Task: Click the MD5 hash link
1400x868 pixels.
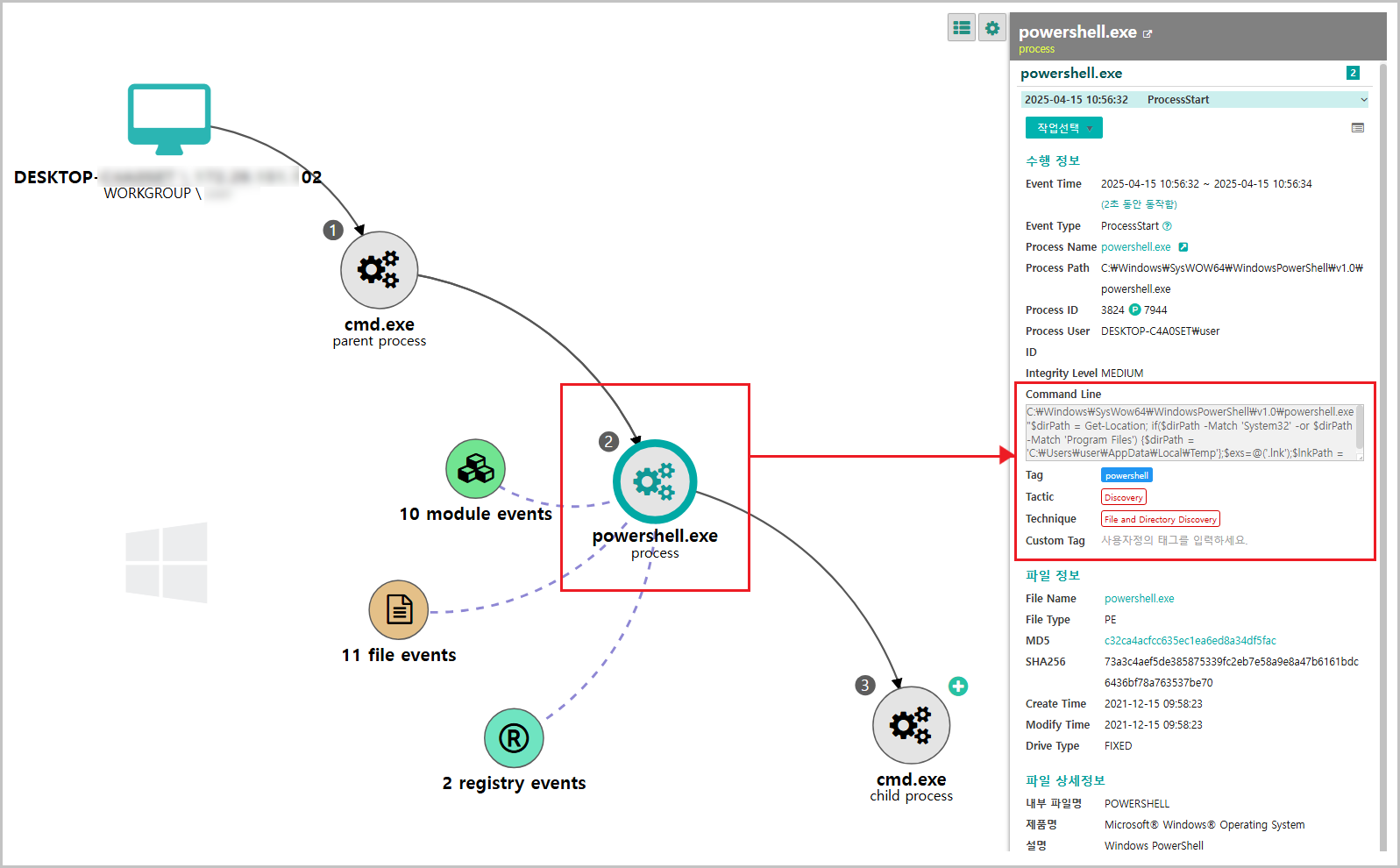Action: point(1190,641)
